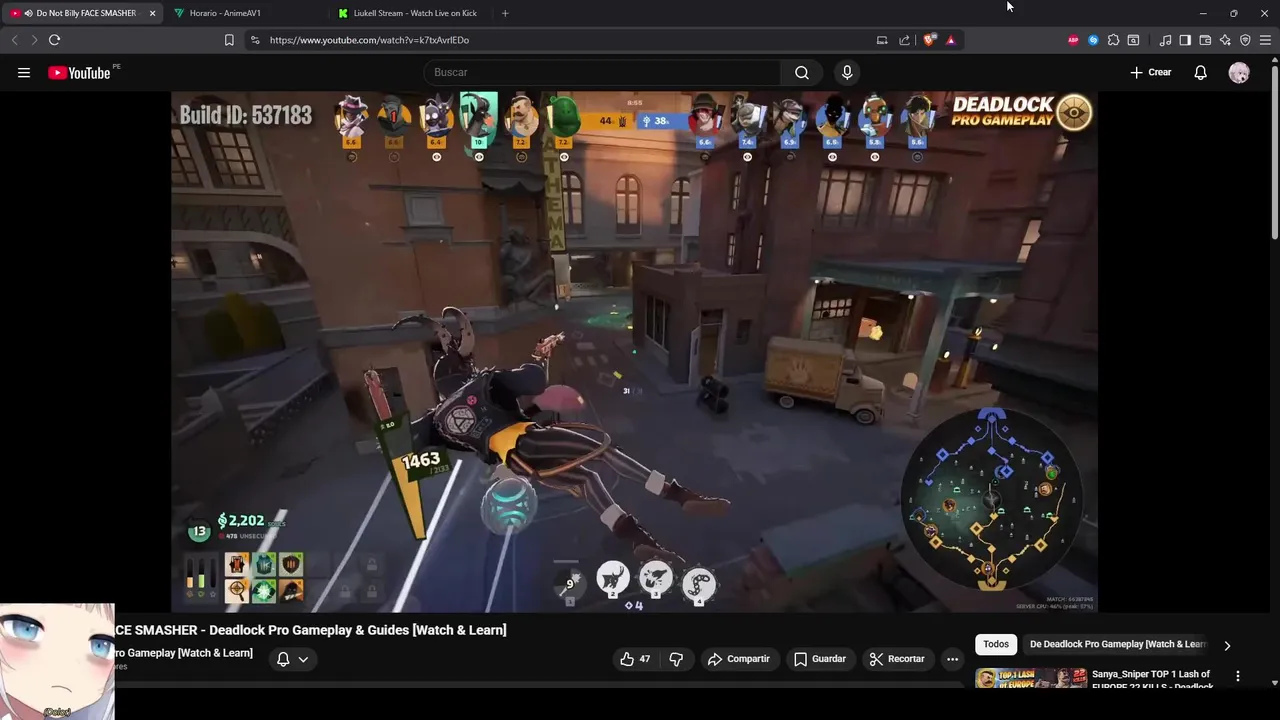Save video with Guardar button
Screen dimensions: 1280x720
click(820, 659)
